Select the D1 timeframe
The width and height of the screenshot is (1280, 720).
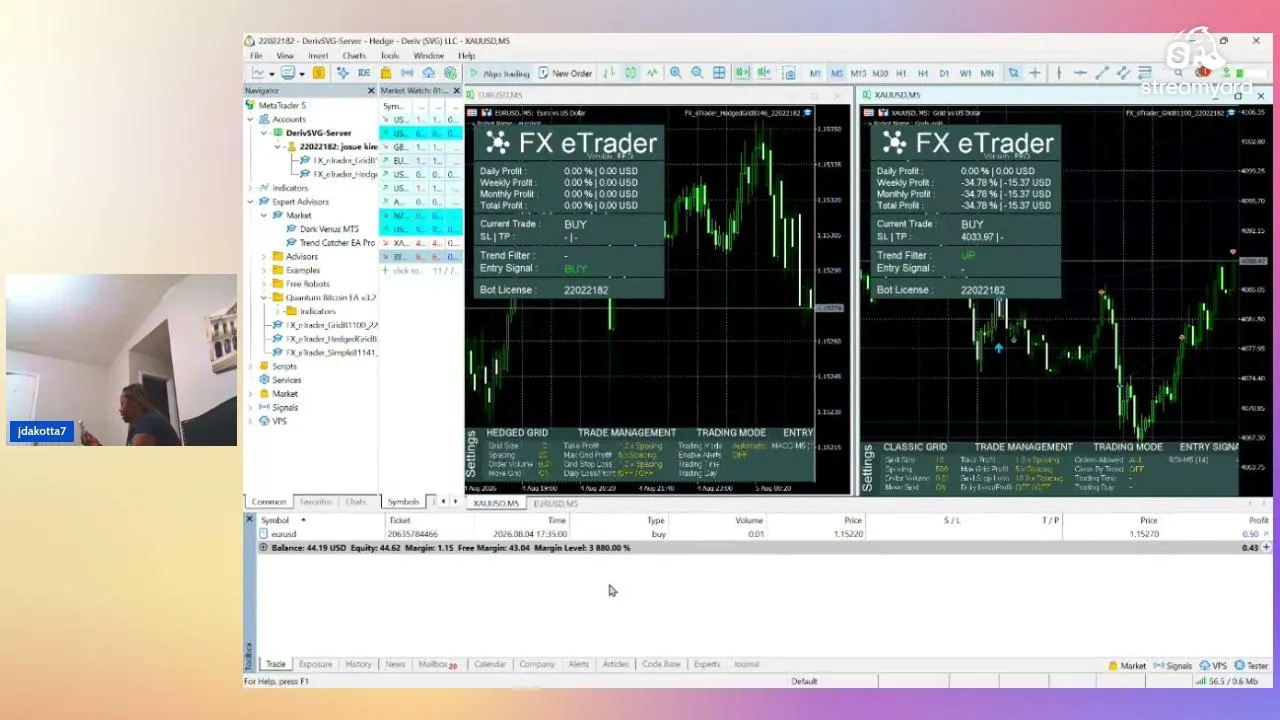click(944, 73)
